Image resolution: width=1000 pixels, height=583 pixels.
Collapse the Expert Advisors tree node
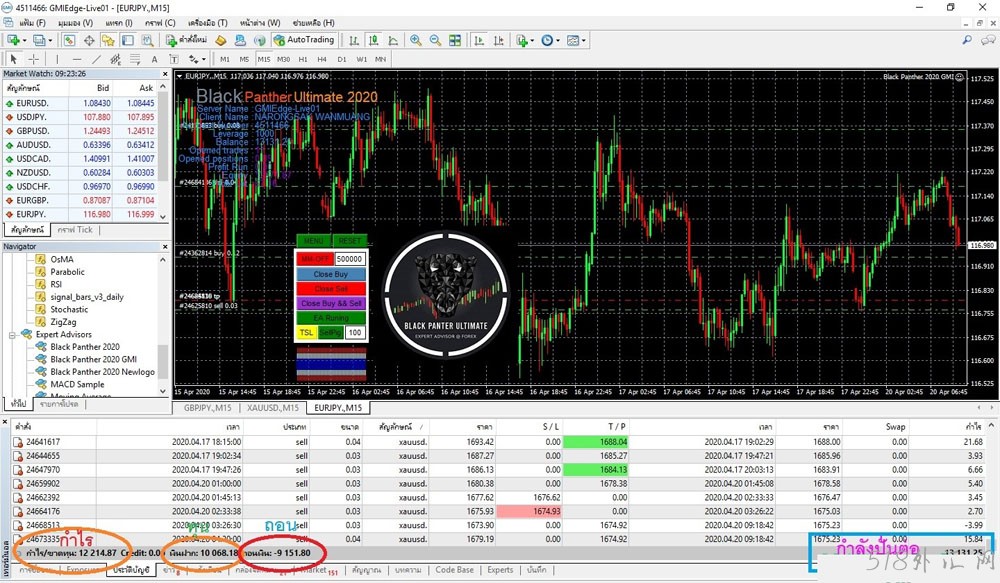pyautogui.click(x=12, y=334)
